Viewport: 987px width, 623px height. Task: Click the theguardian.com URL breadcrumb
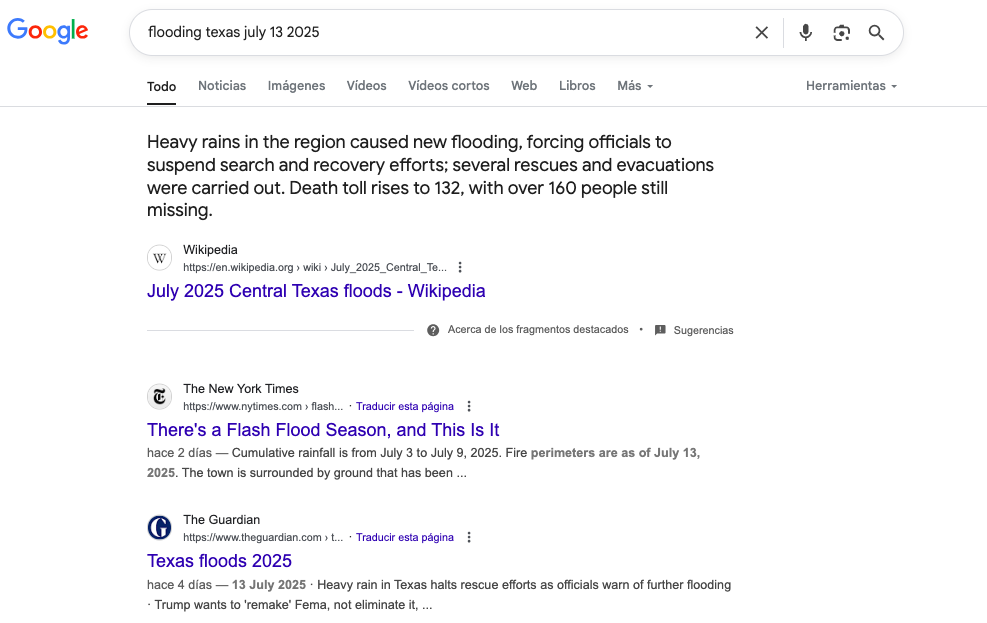(263, 537)
